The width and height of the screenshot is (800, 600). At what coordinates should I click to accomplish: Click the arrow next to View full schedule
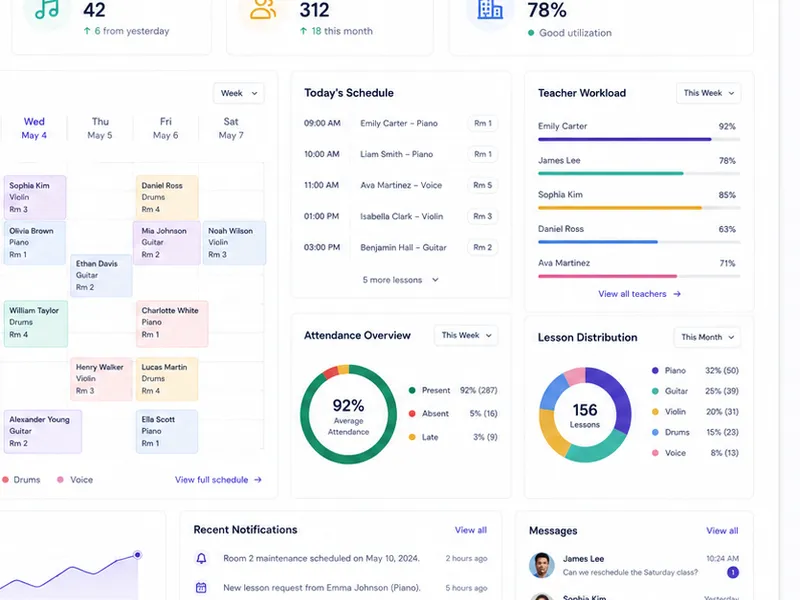click(258, 480)
